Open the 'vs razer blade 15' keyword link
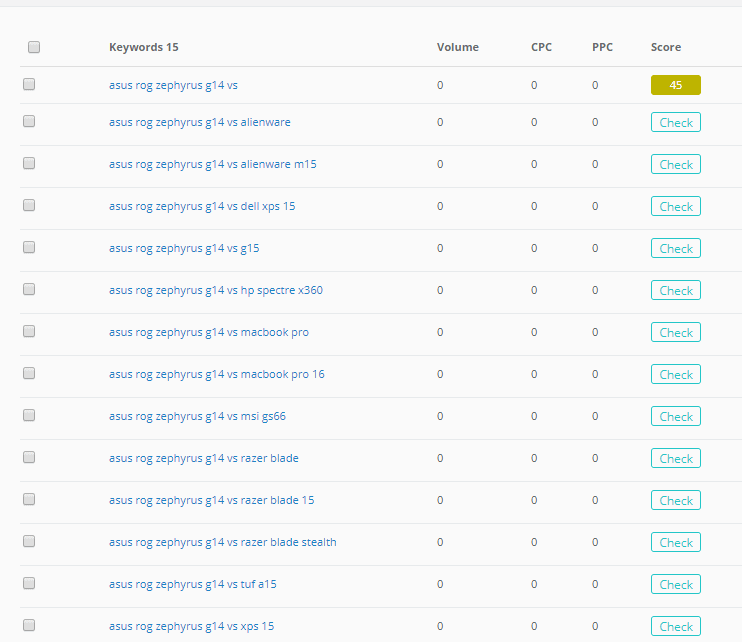Image resolution: width=742 pixels, height=642 pixels. tap(212, 500)
